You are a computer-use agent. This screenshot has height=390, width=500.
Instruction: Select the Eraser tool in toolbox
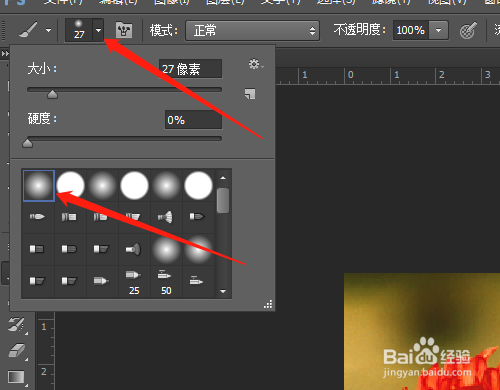(x=17, y=351)
